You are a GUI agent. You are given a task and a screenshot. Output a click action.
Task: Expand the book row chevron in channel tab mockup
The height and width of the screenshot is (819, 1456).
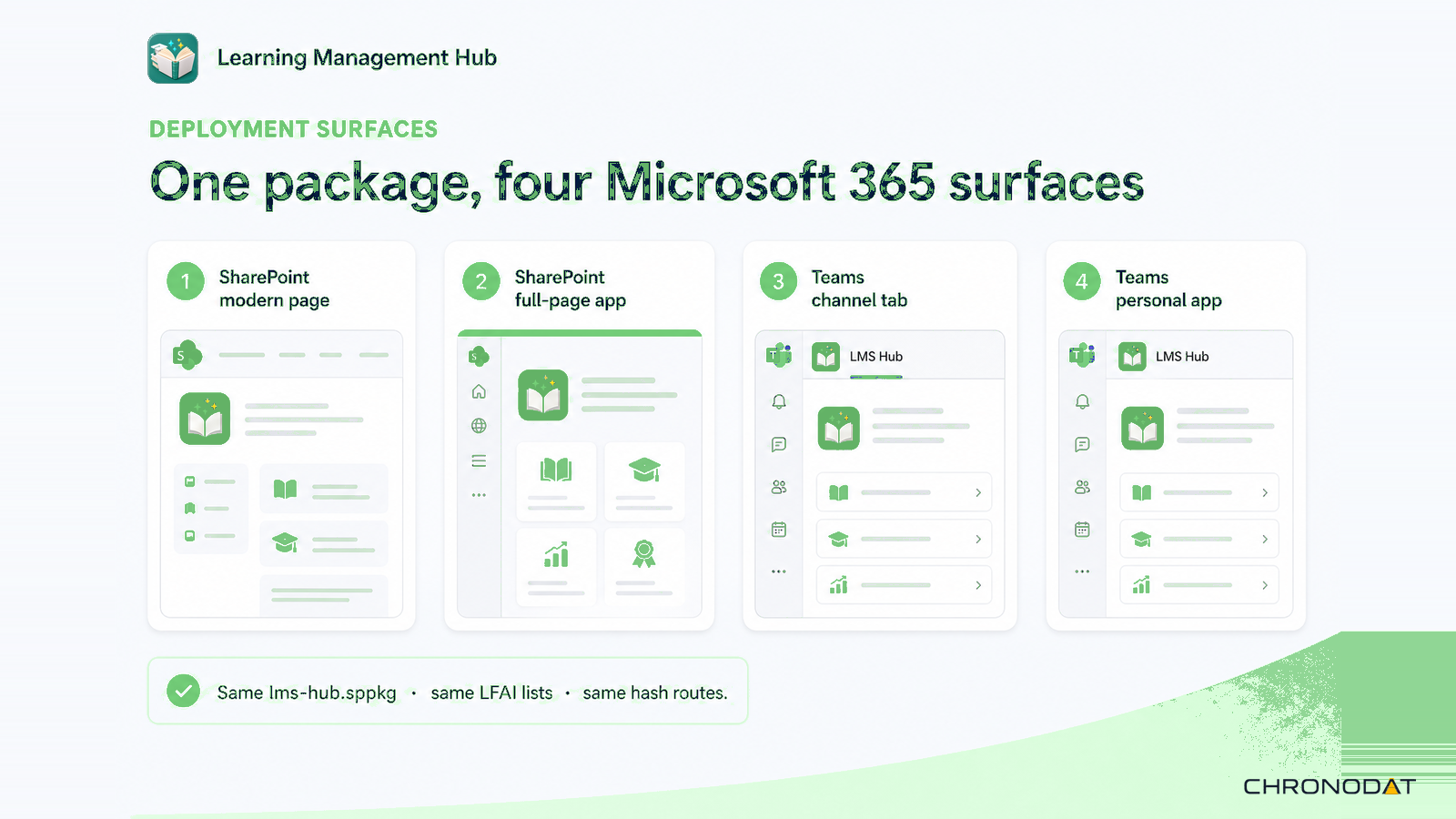tap(978, 492)
